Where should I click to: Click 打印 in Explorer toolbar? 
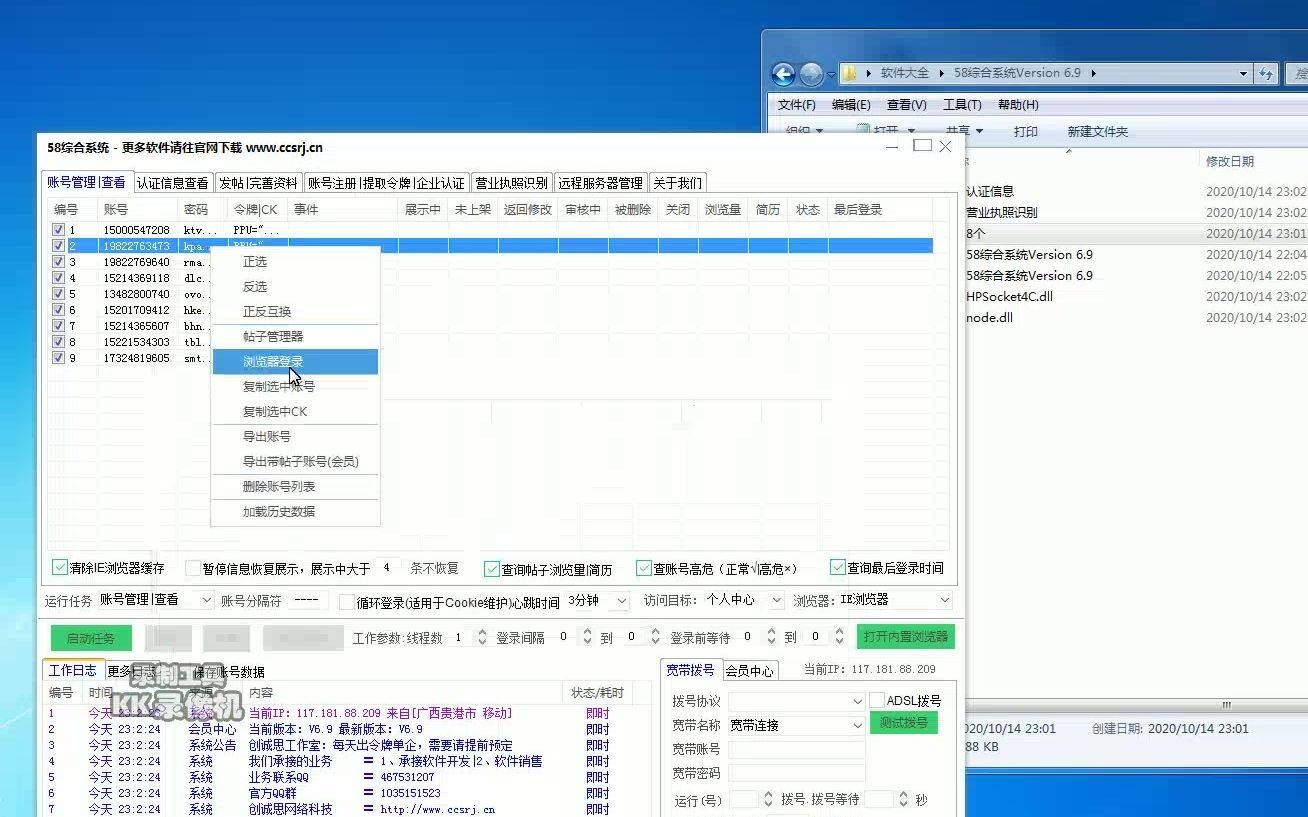coord(1026,131)
